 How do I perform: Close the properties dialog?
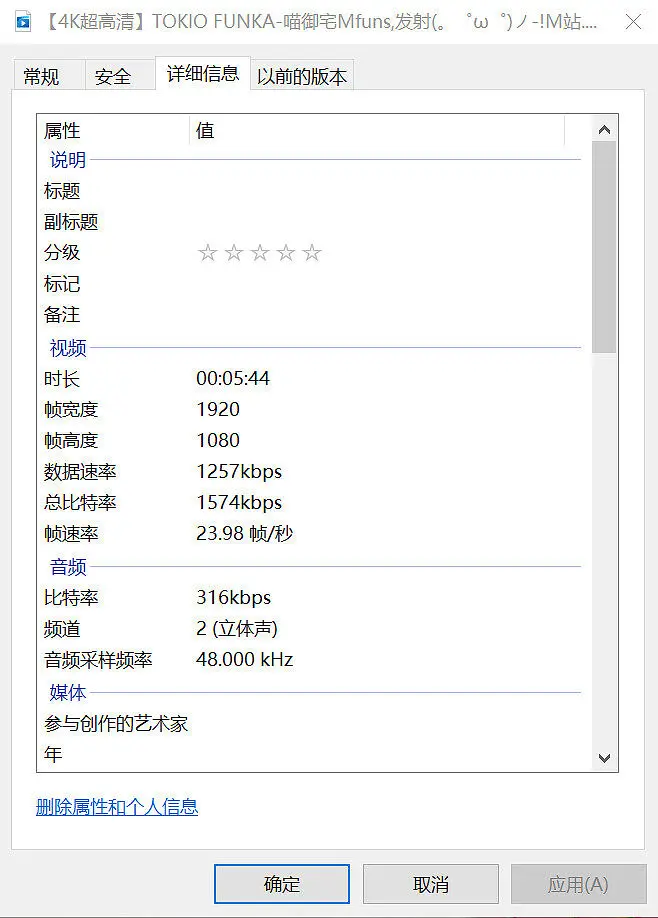pos(633,22)
